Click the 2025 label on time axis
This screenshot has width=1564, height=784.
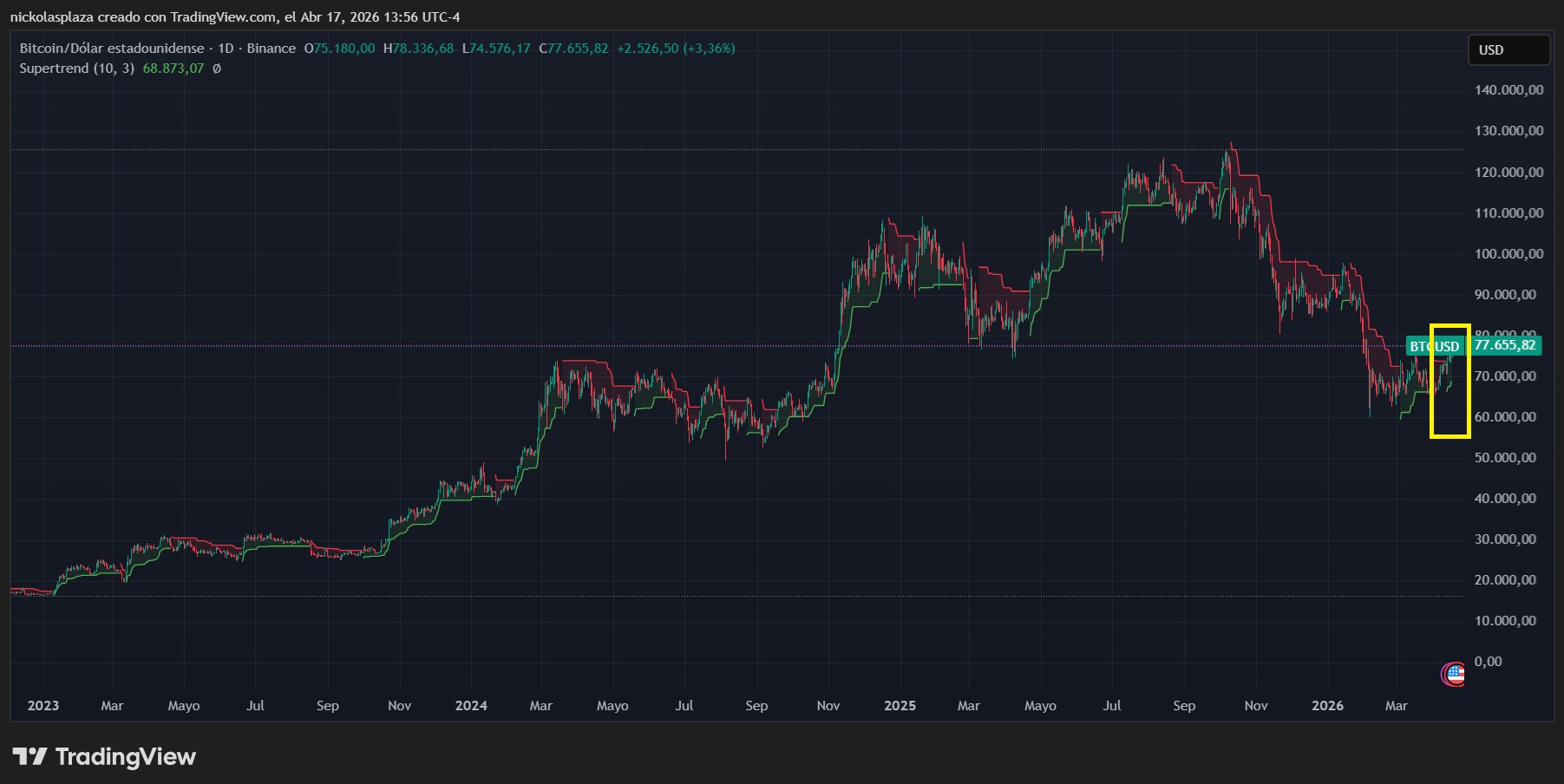900,706
